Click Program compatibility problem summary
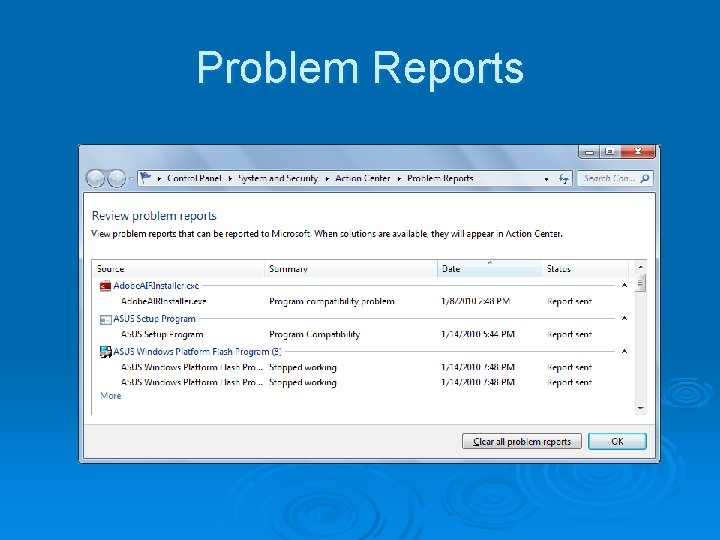The image size is (720, 540). [332, 302]
